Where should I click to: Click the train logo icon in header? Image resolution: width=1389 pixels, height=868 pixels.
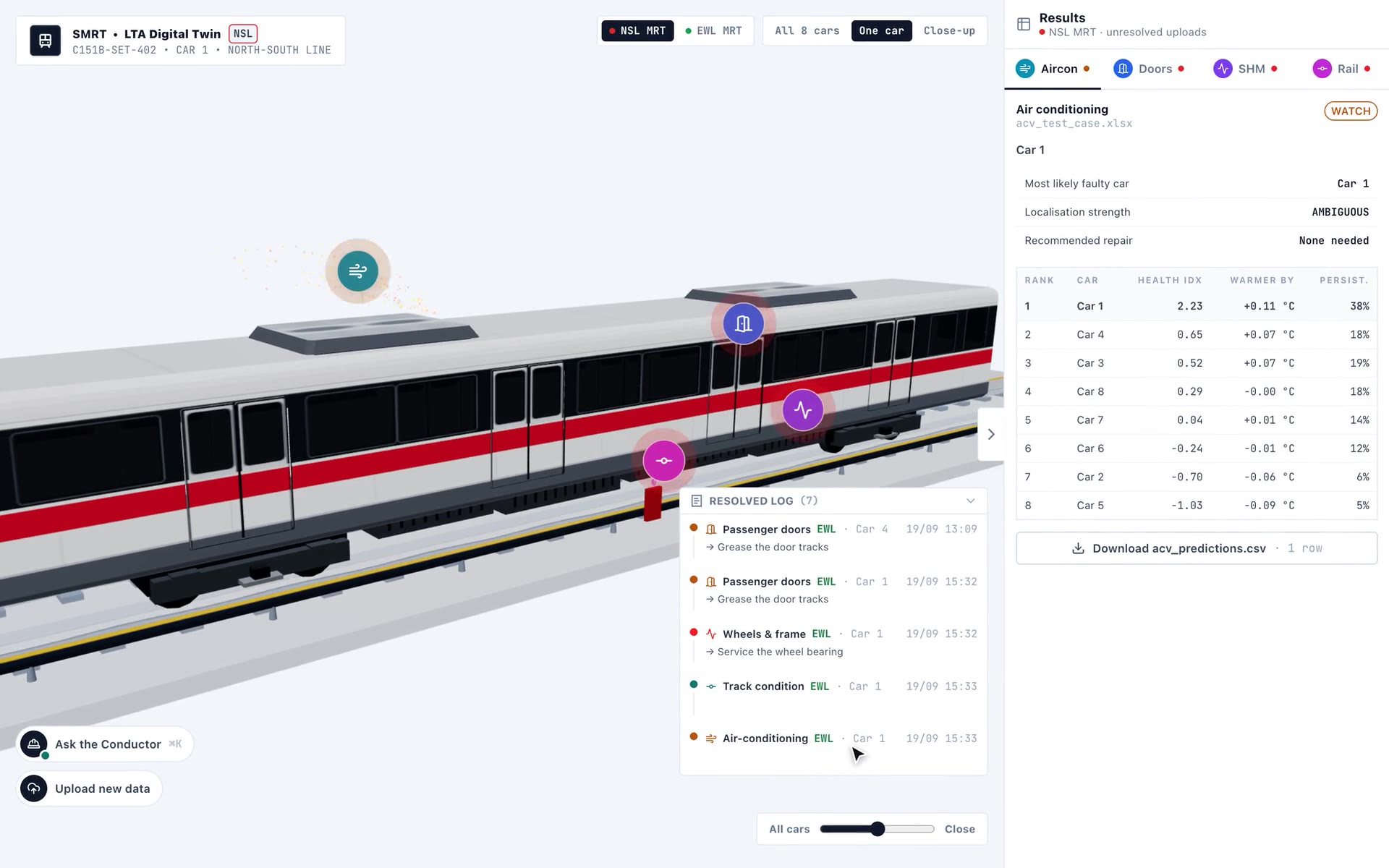coord(45,41)
